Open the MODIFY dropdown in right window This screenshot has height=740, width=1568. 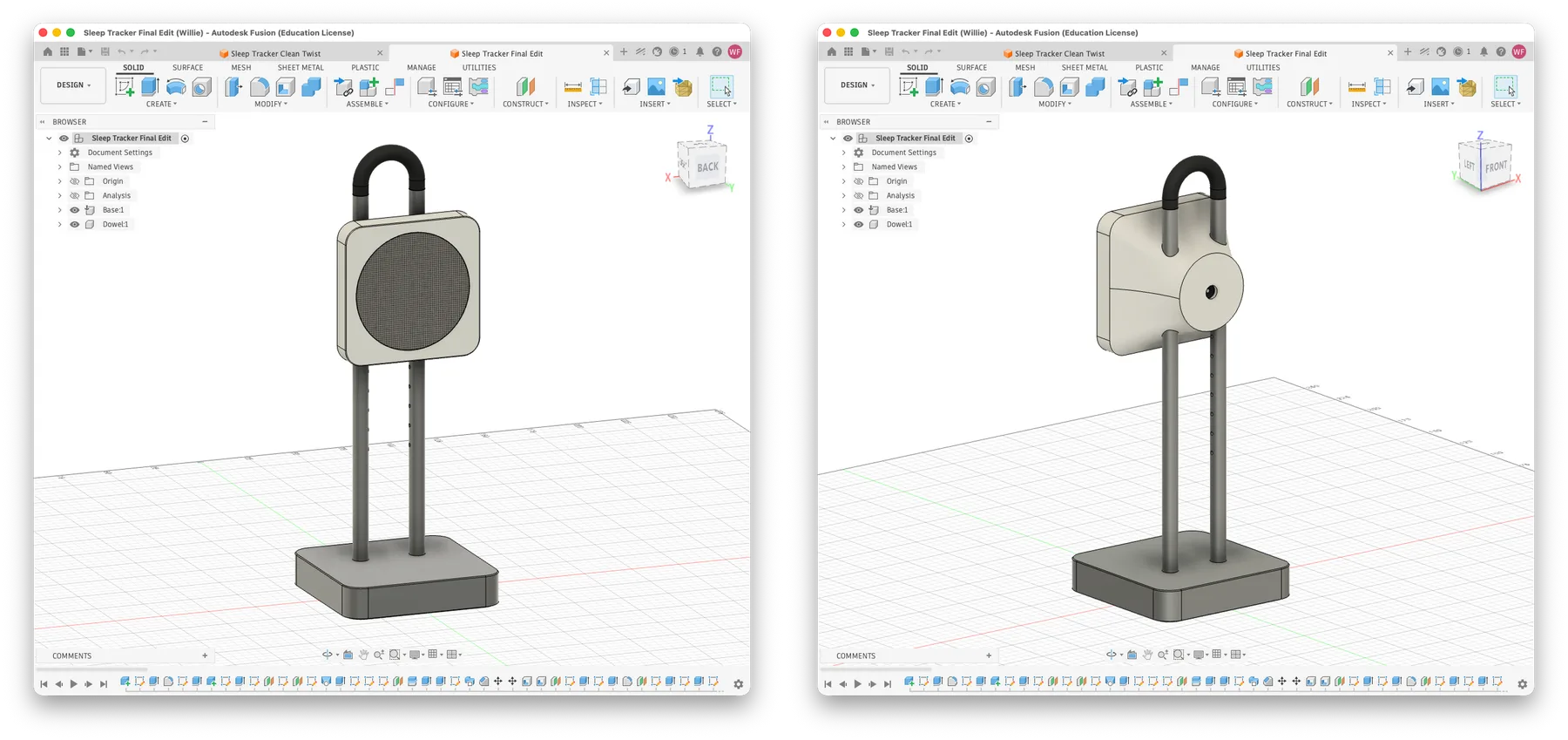point(1055,105)
